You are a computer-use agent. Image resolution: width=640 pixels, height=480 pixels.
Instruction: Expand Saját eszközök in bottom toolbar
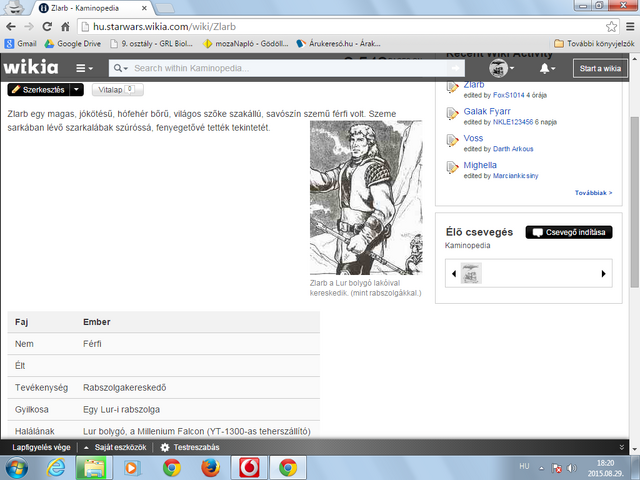tap(115, 447)
